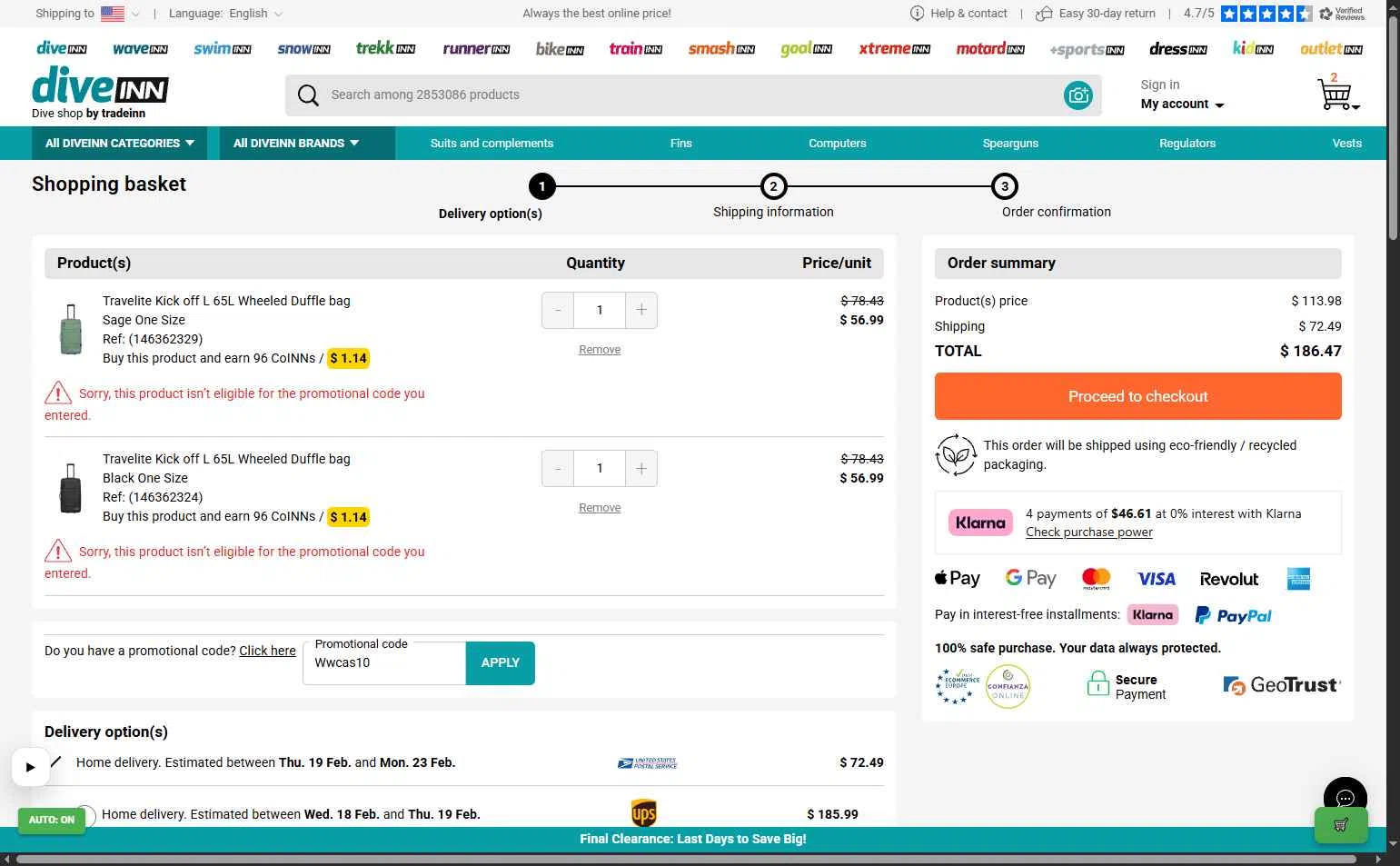
Task: Open Spearguns category
Action: click(x=1010, y=144)
